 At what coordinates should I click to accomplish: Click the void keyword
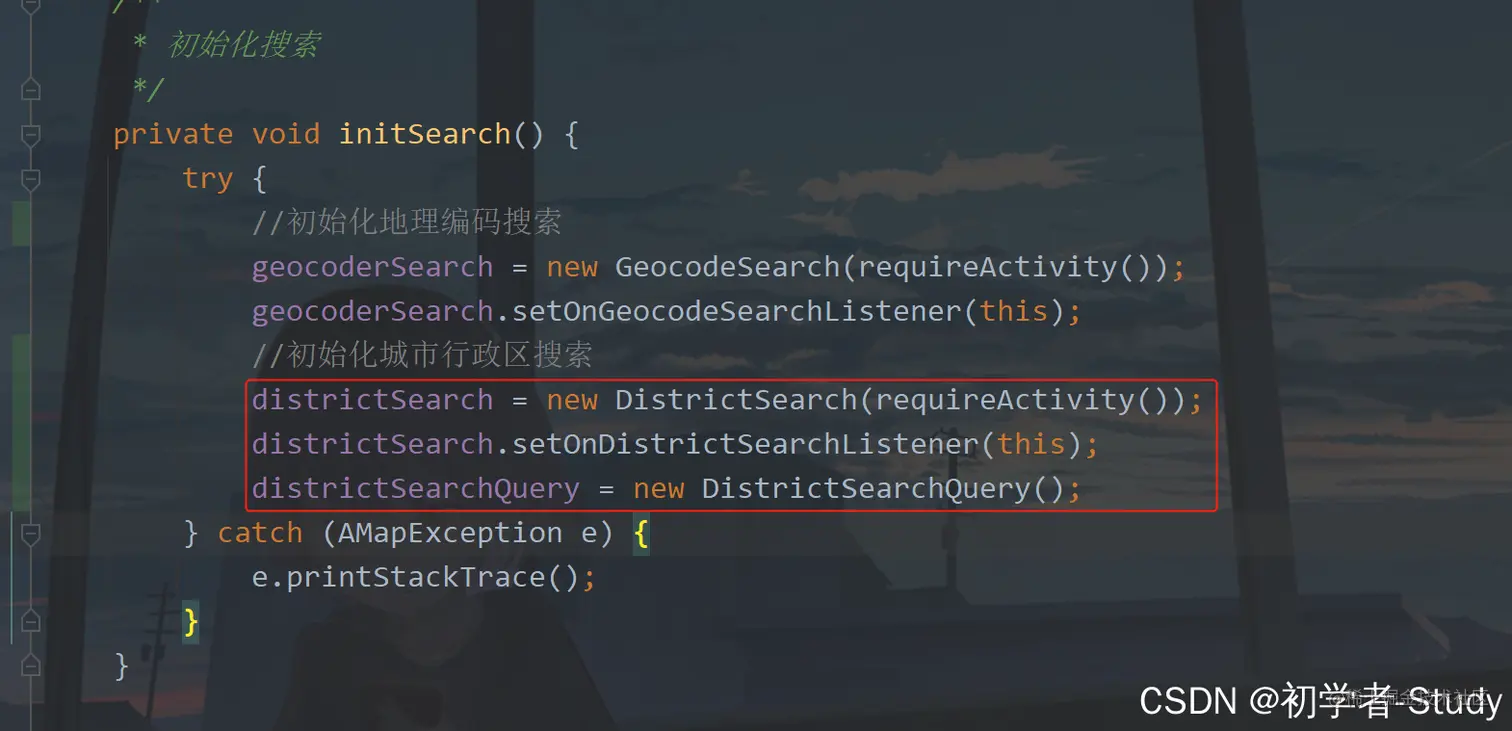286,134
